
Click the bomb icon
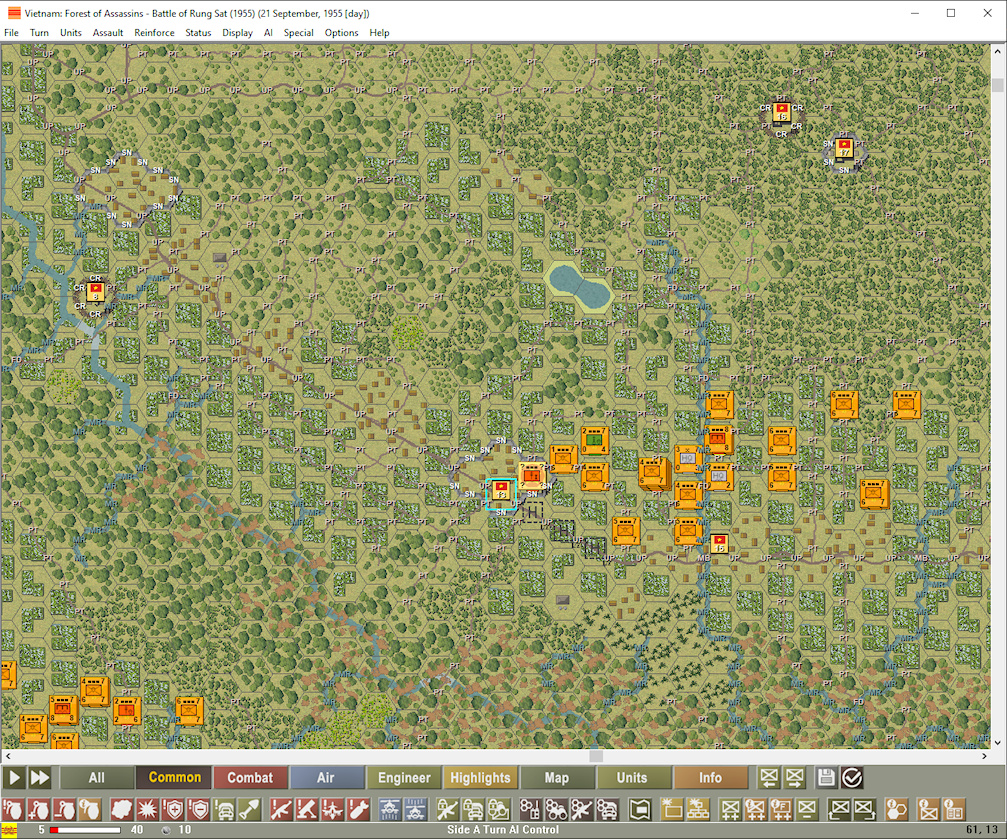point(358,809)
